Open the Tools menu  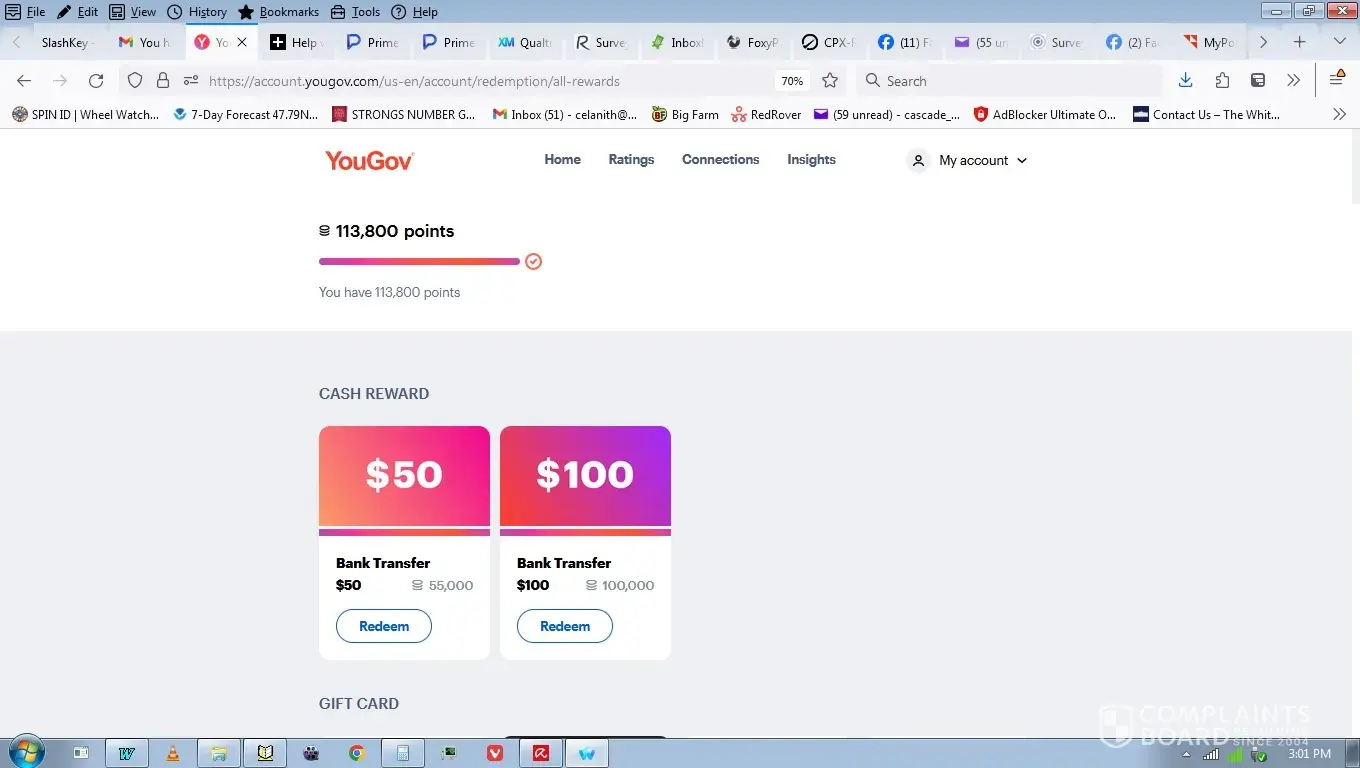pos(355,12)
